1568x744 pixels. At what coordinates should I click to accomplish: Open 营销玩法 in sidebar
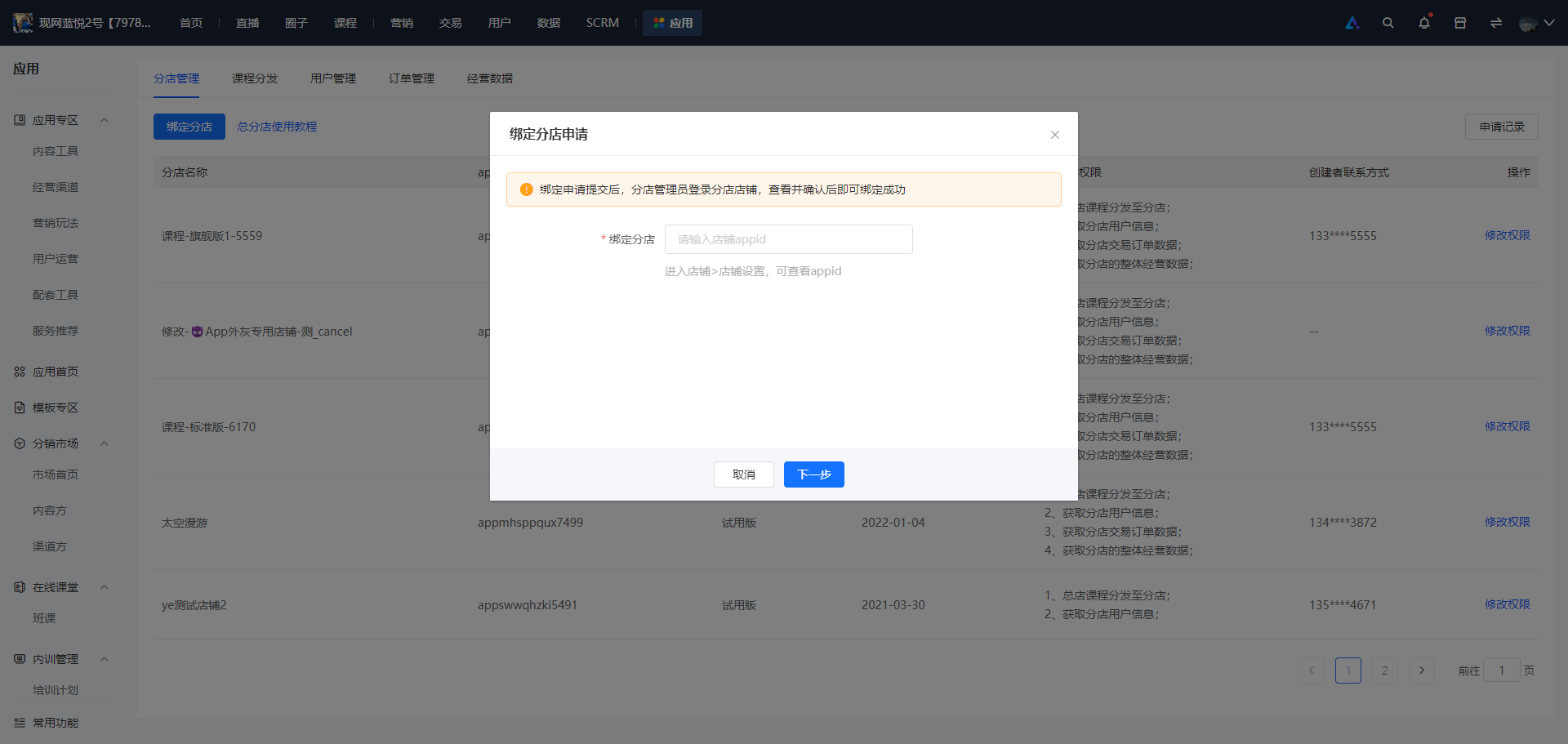click(56, 223)
